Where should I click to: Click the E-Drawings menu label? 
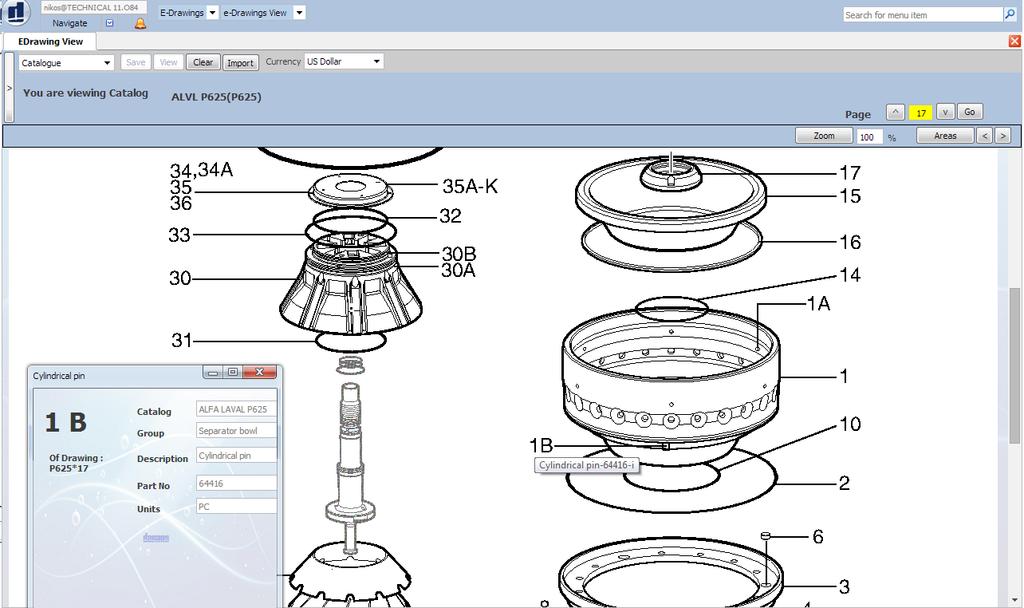coord(182,12)
